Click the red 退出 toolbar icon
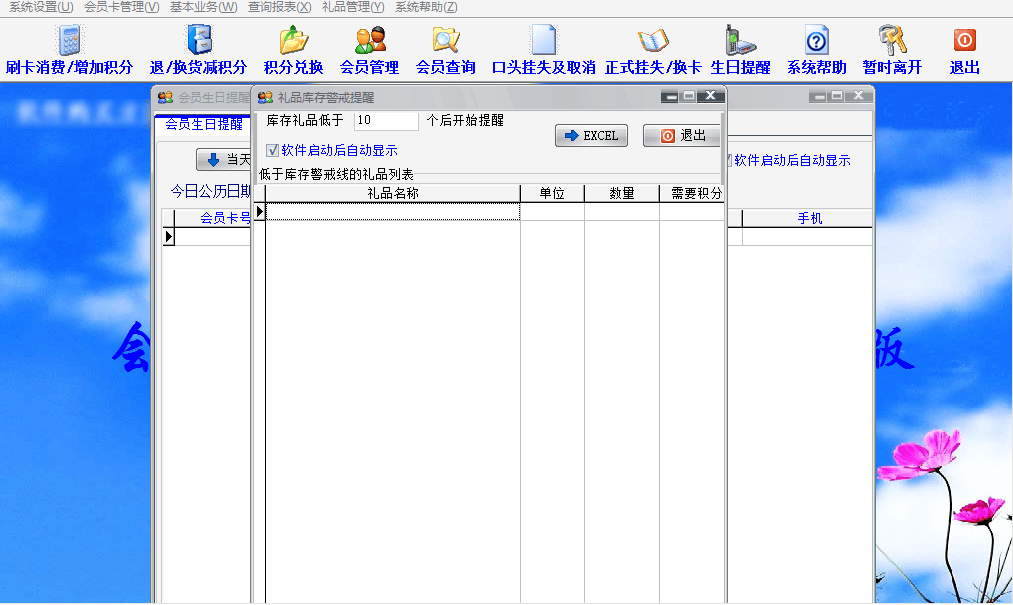Image resolution: width=1013 pixels, height=605 pixels. 964,41
